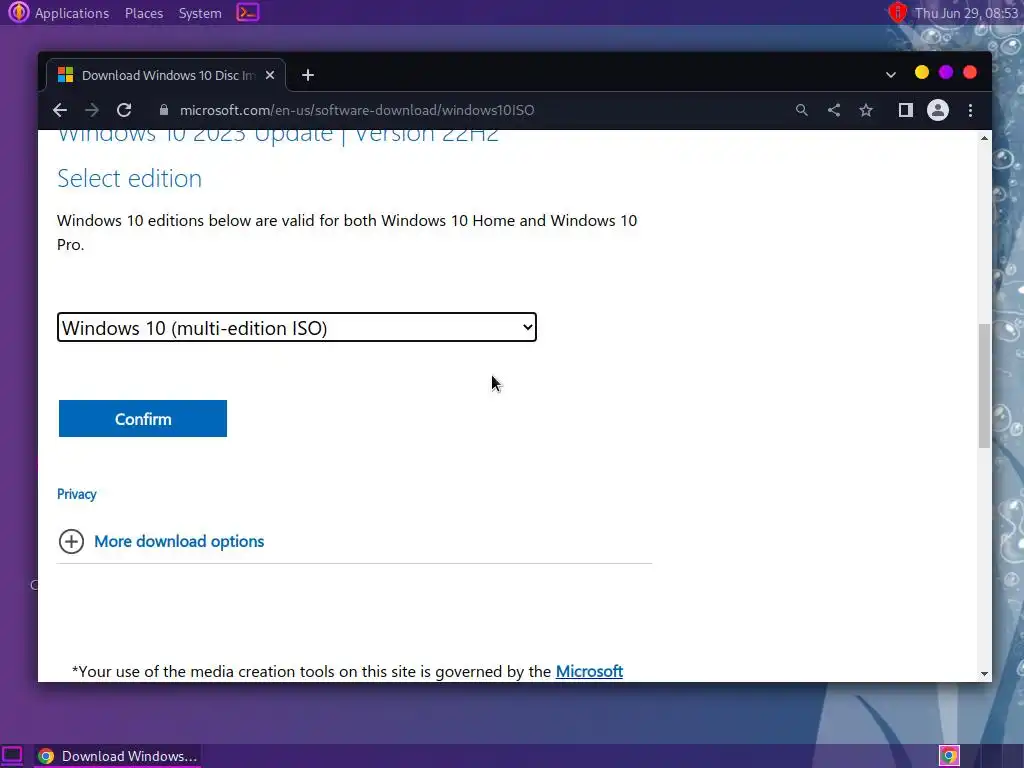1024x768 pixels.
Task: Expand More download options
Action: coord(179,541)
